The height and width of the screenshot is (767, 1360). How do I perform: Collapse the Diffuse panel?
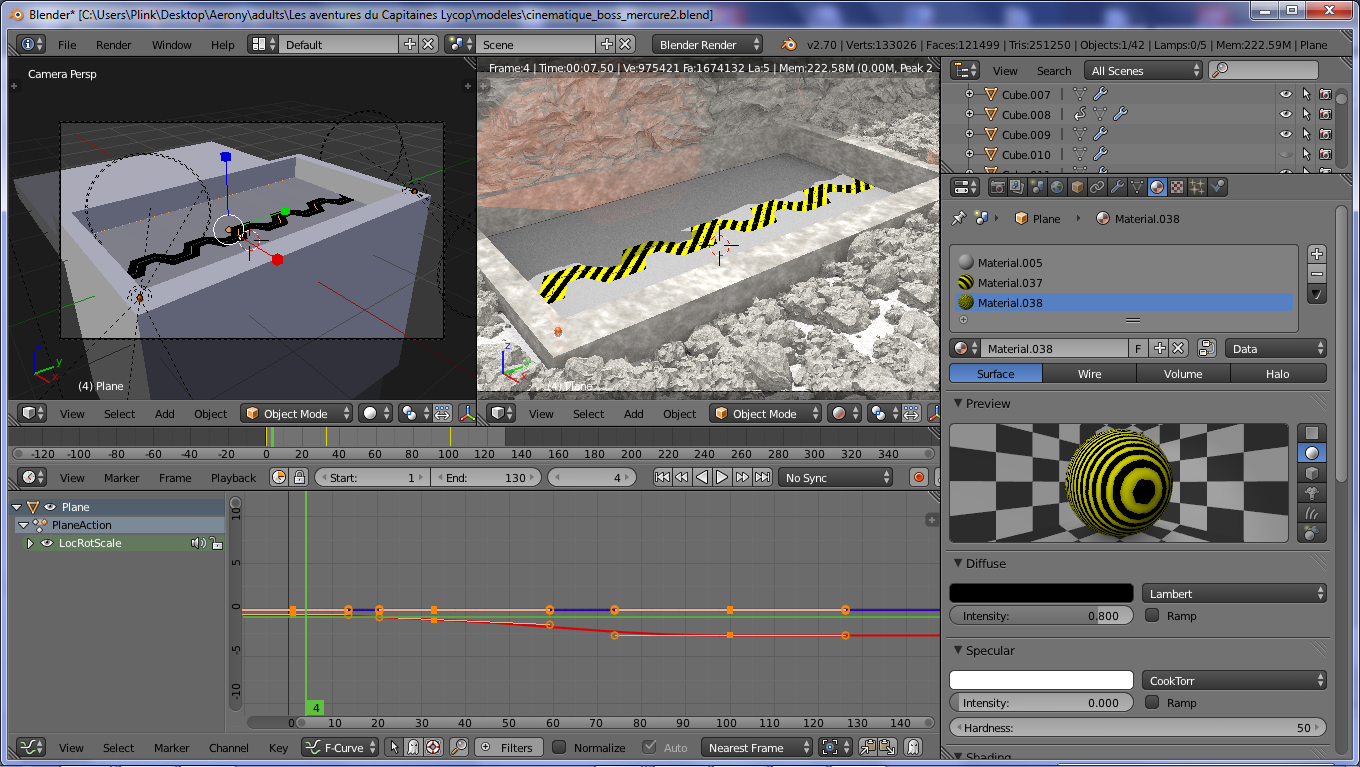click(958, 563)
